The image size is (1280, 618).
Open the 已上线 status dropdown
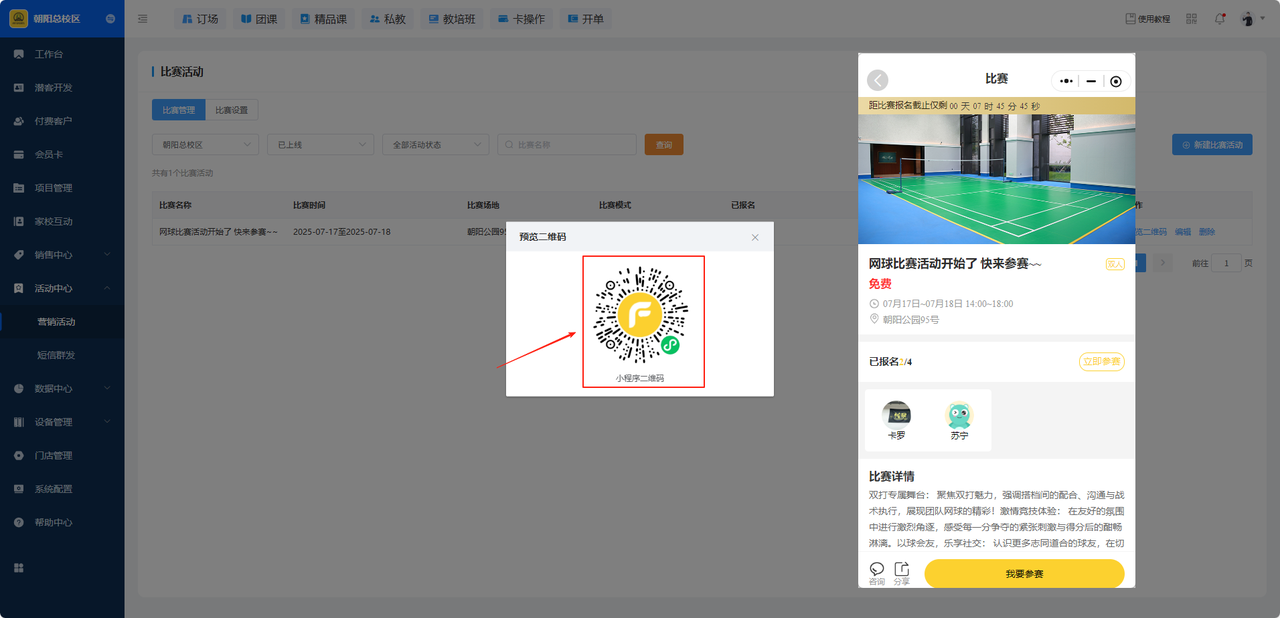[x=320, y=145]
